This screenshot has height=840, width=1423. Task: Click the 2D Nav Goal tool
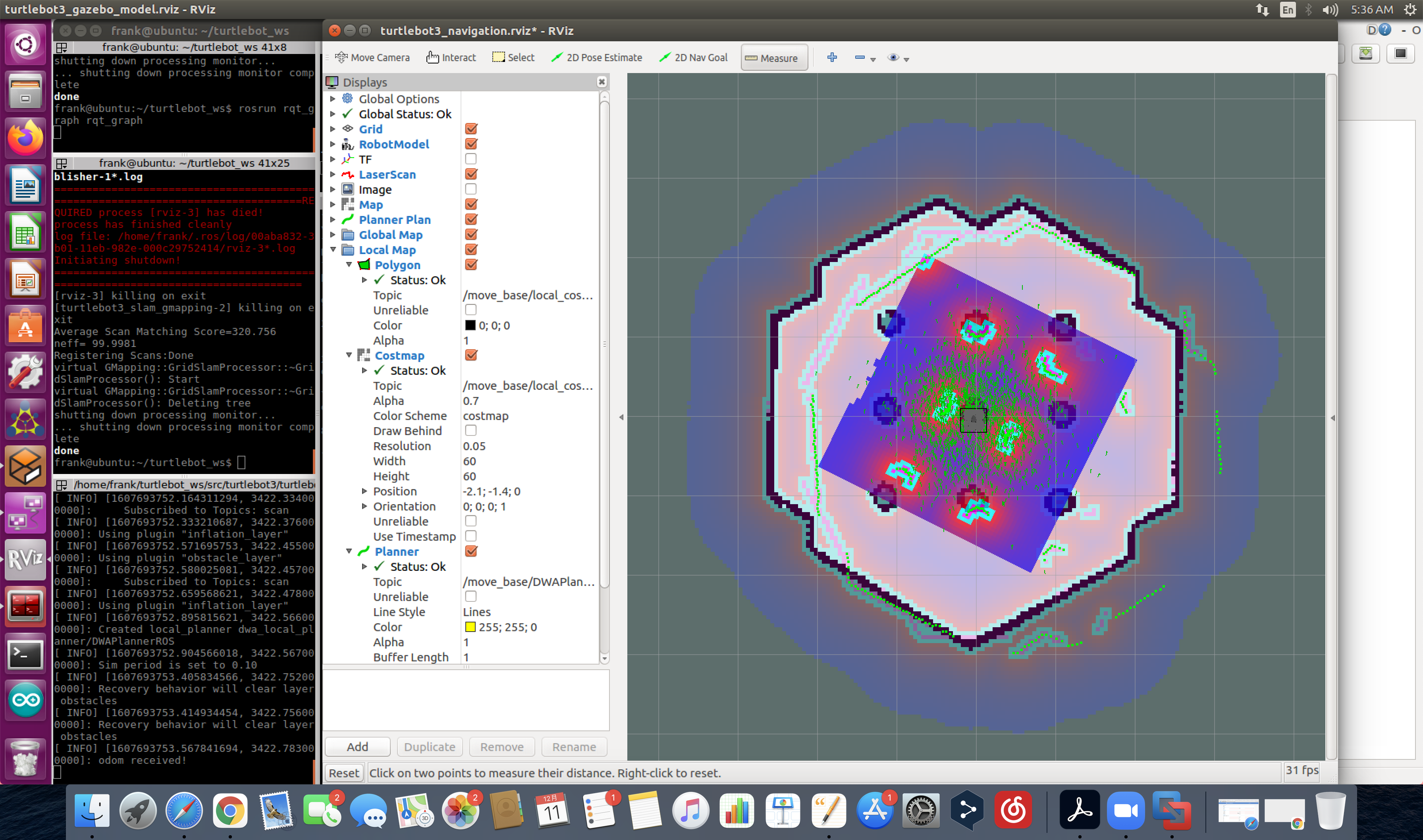tap(693, 58)
